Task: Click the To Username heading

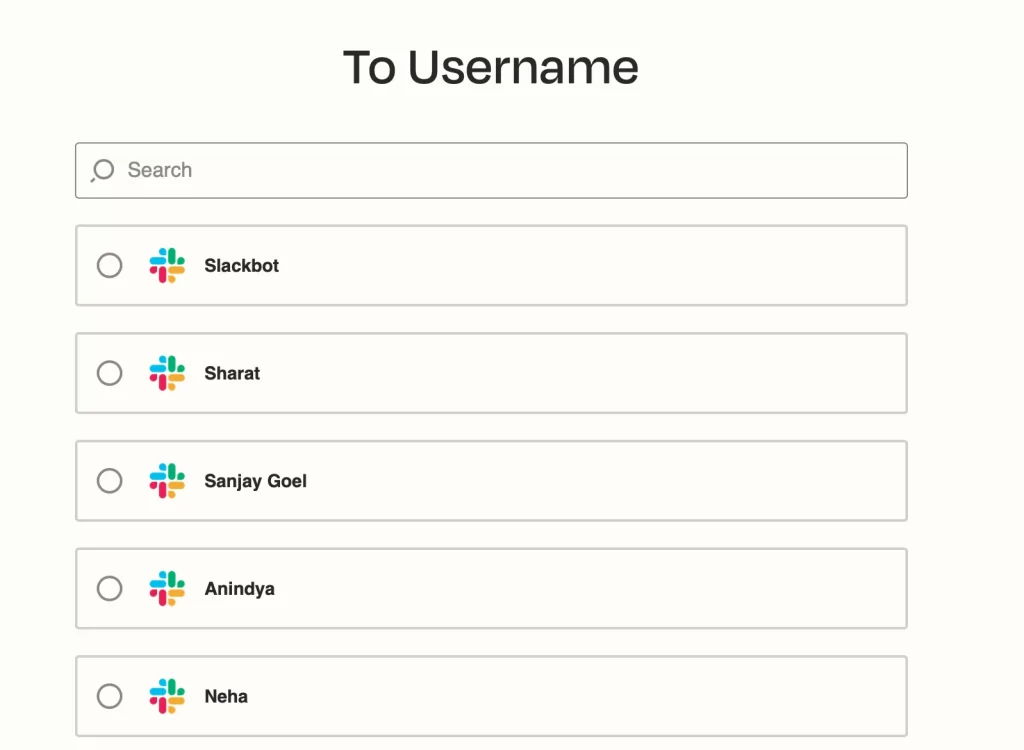Action: [491, 67]
